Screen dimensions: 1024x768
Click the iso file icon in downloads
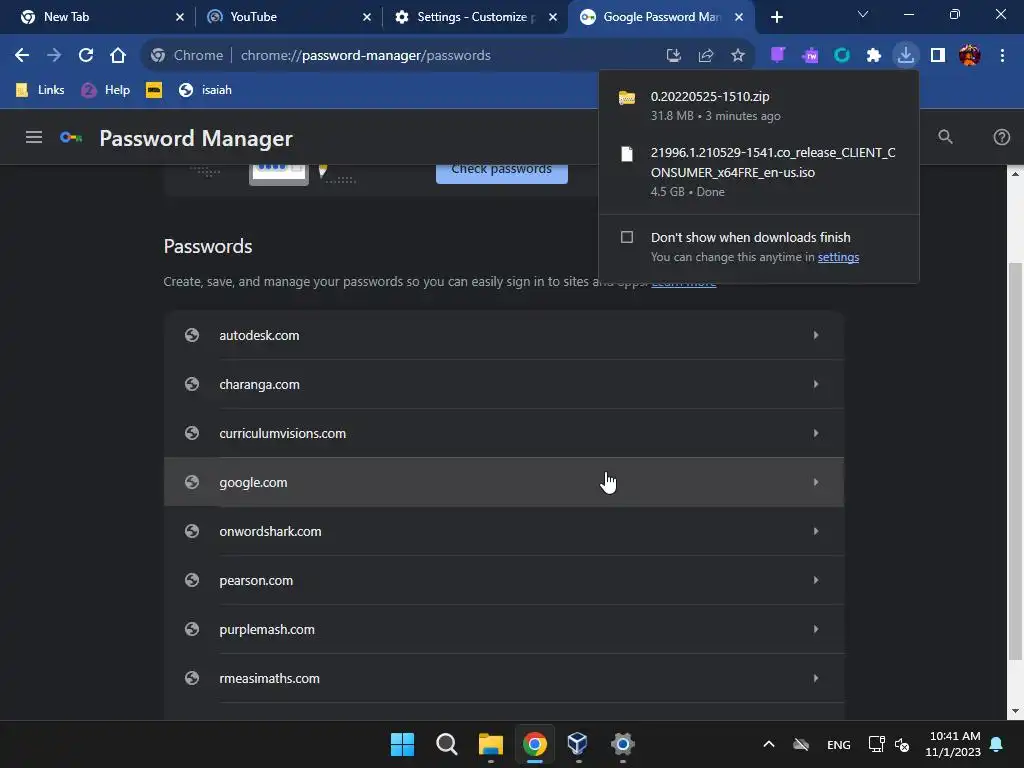(627, 154)
